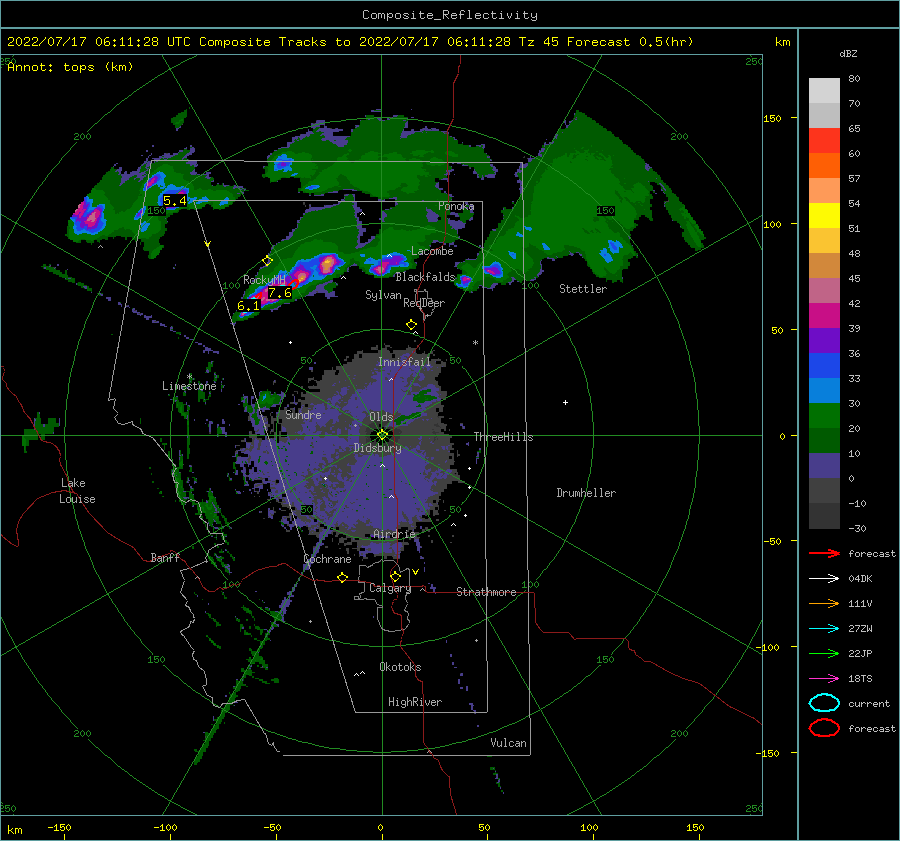Click the Drumheller city label
Screen dimensions: 900x841
586,493
